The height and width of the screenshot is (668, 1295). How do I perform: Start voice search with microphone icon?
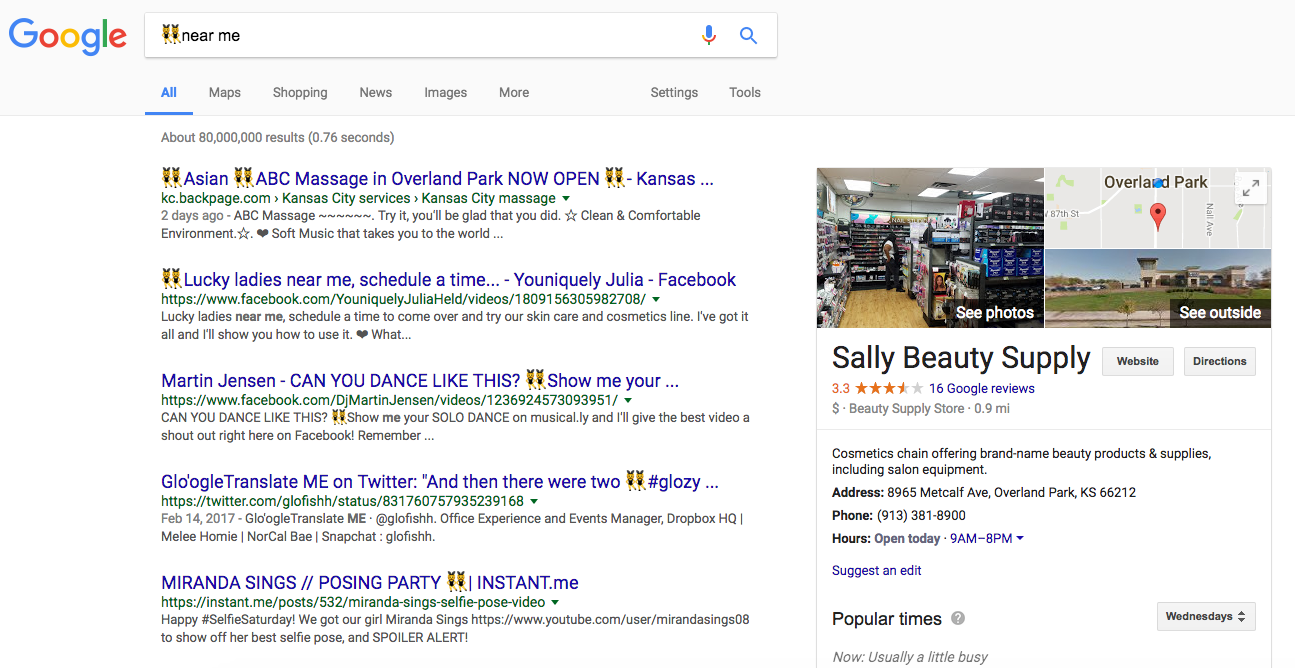(709, 35)
